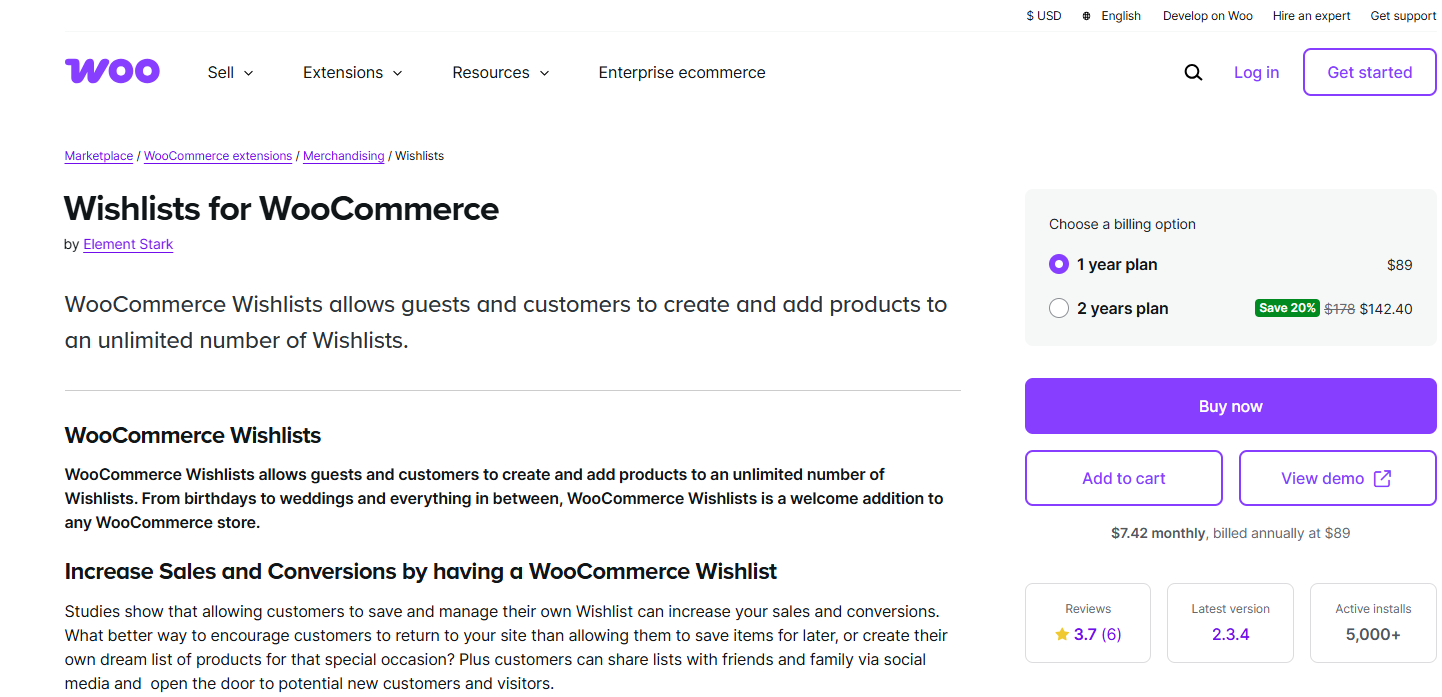The height and width of the screenshot is (697, 1442).
Task: Click the Add to cart button
Action: tap(1124, 478)
